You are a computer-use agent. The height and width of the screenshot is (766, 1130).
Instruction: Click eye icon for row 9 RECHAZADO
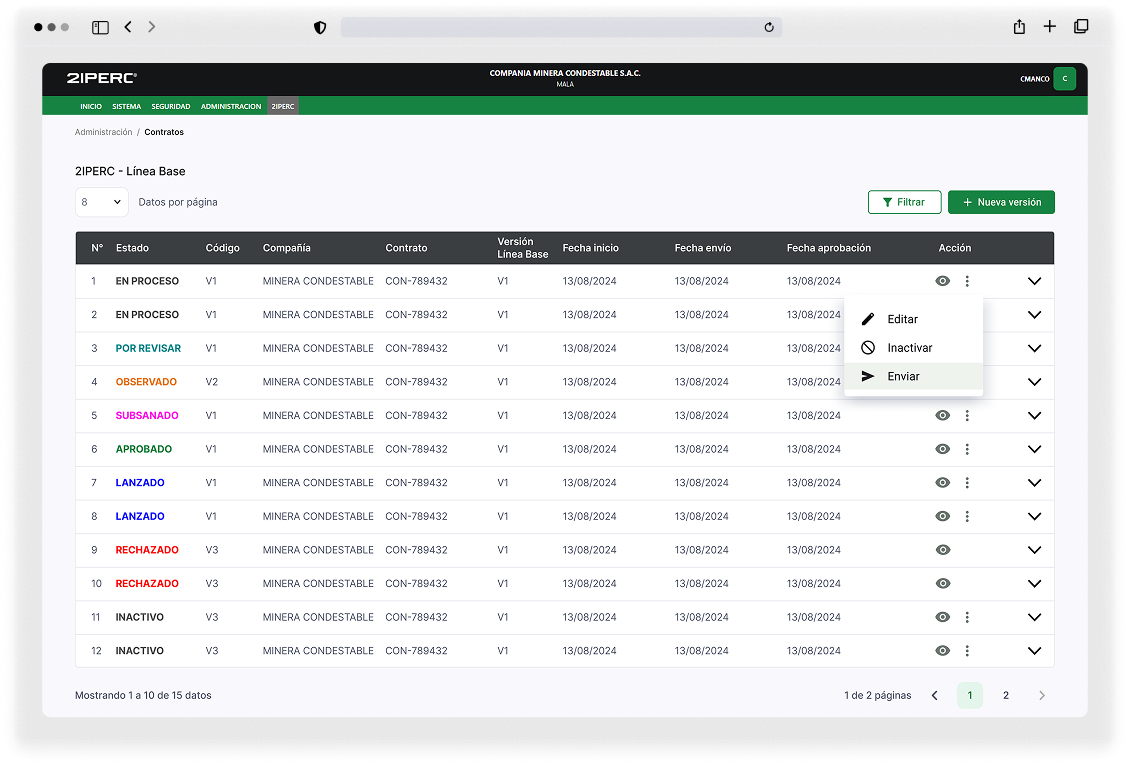[942, 550]
